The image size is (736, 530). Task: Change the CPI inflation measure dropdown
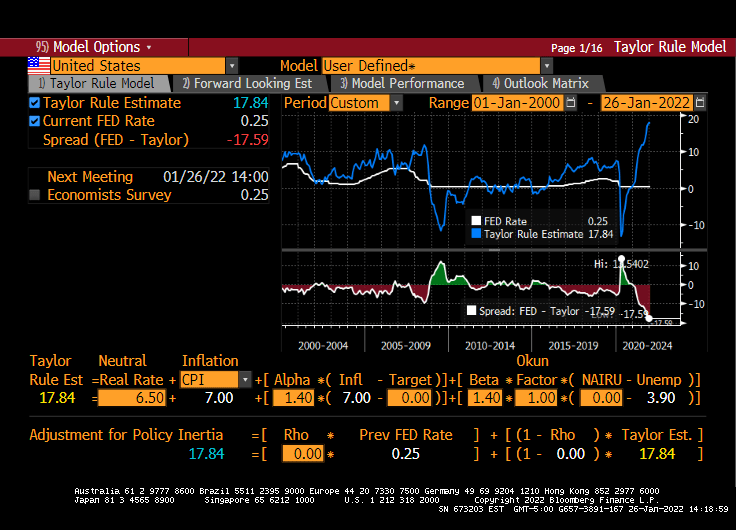(x=246, y=380)
